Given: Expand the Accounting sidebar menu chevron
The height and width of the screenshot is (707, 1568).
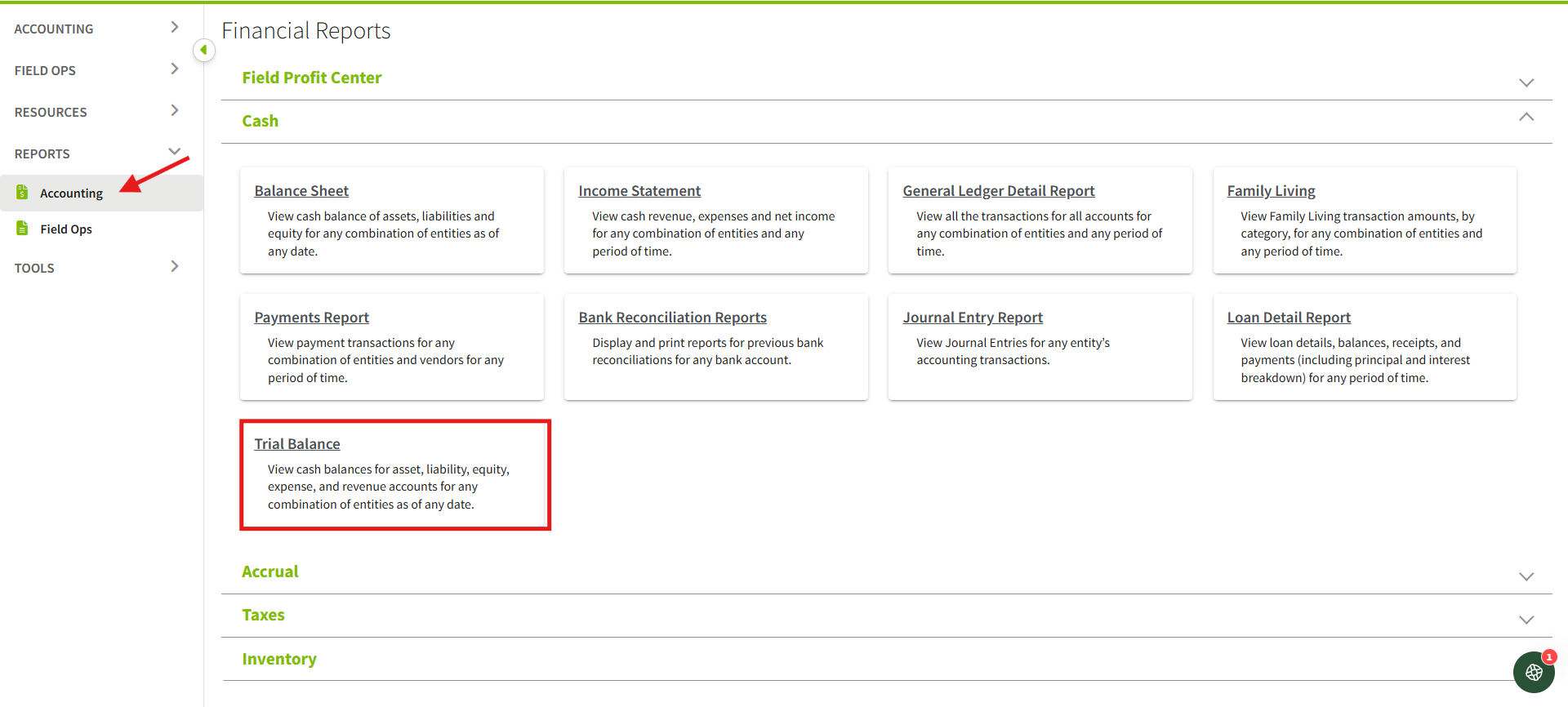Looking at the screenshot, I should click(x=174, y=28).
